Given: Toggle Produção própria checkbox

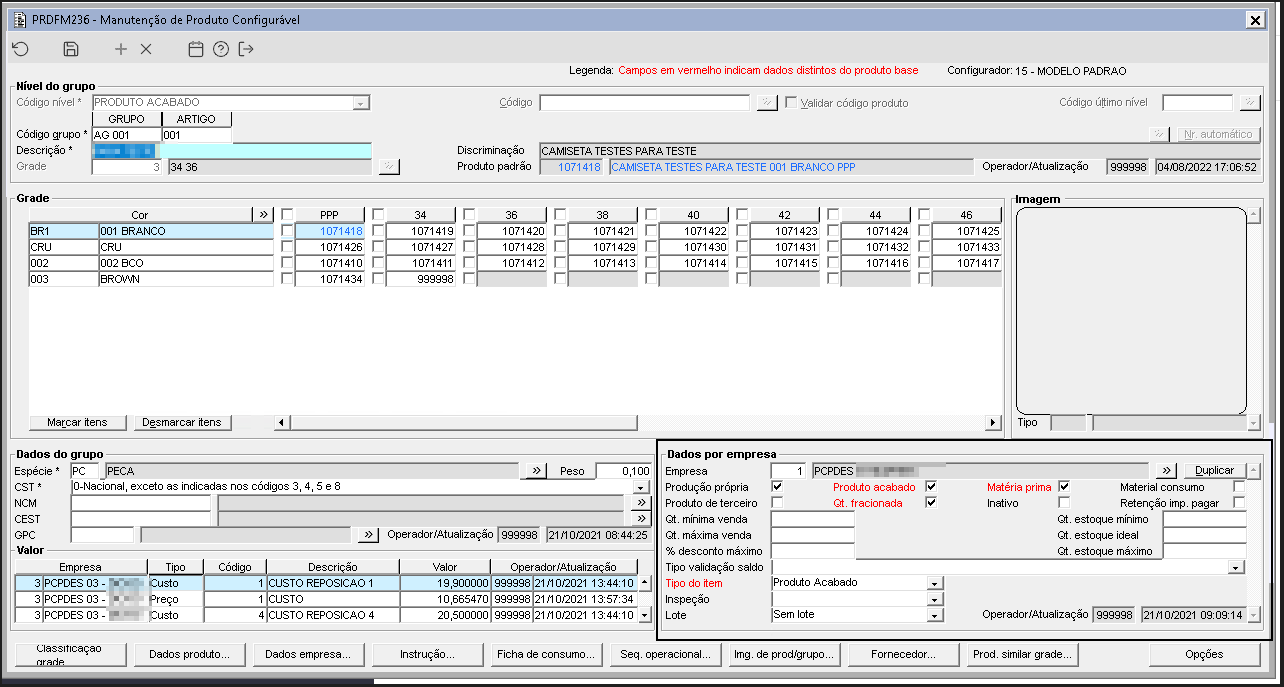Looking at the screenshot, I should [777, 487].
